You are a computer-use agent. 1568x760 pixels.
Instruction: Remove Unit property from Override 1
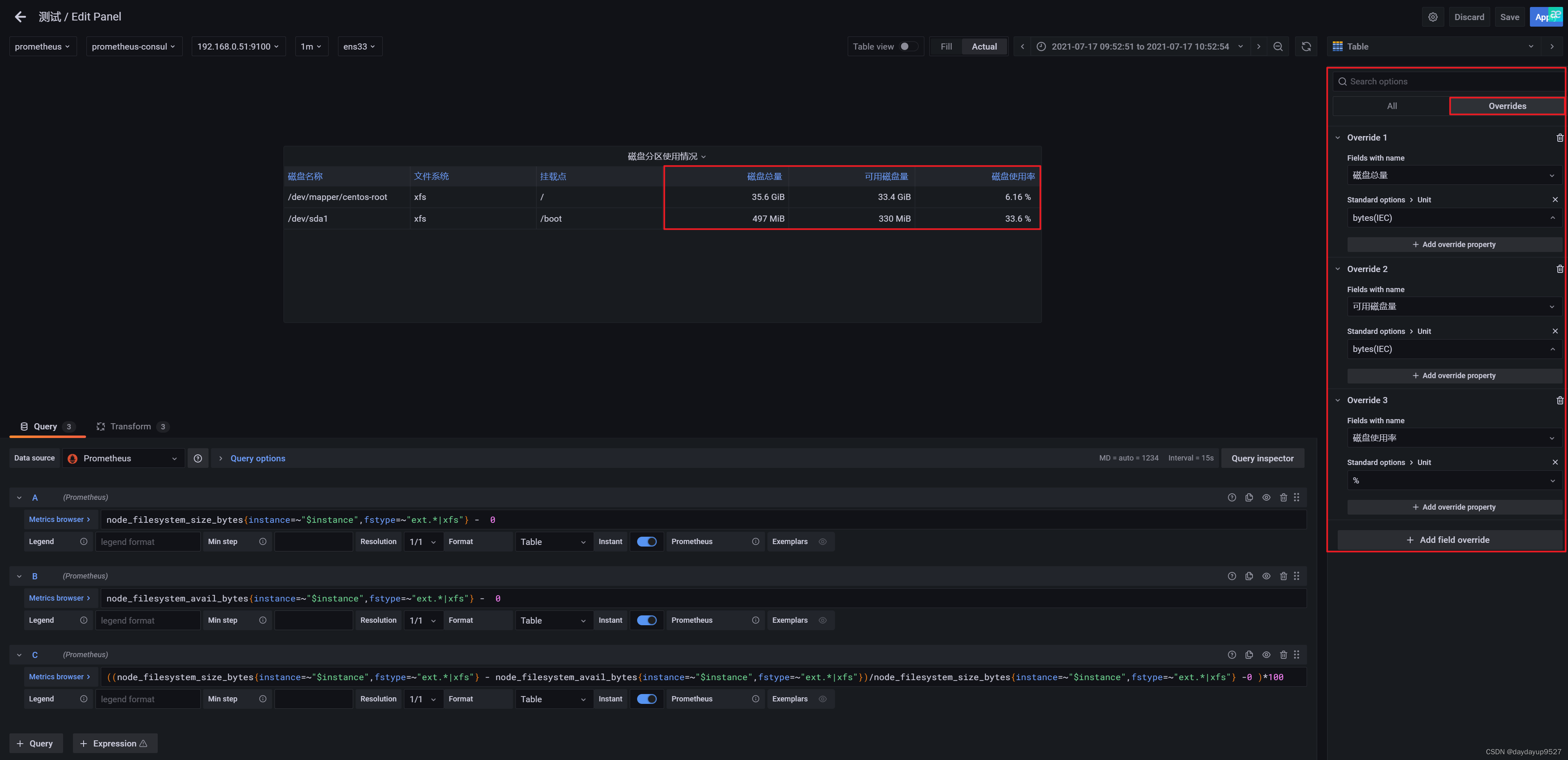tap(1555, 200)
